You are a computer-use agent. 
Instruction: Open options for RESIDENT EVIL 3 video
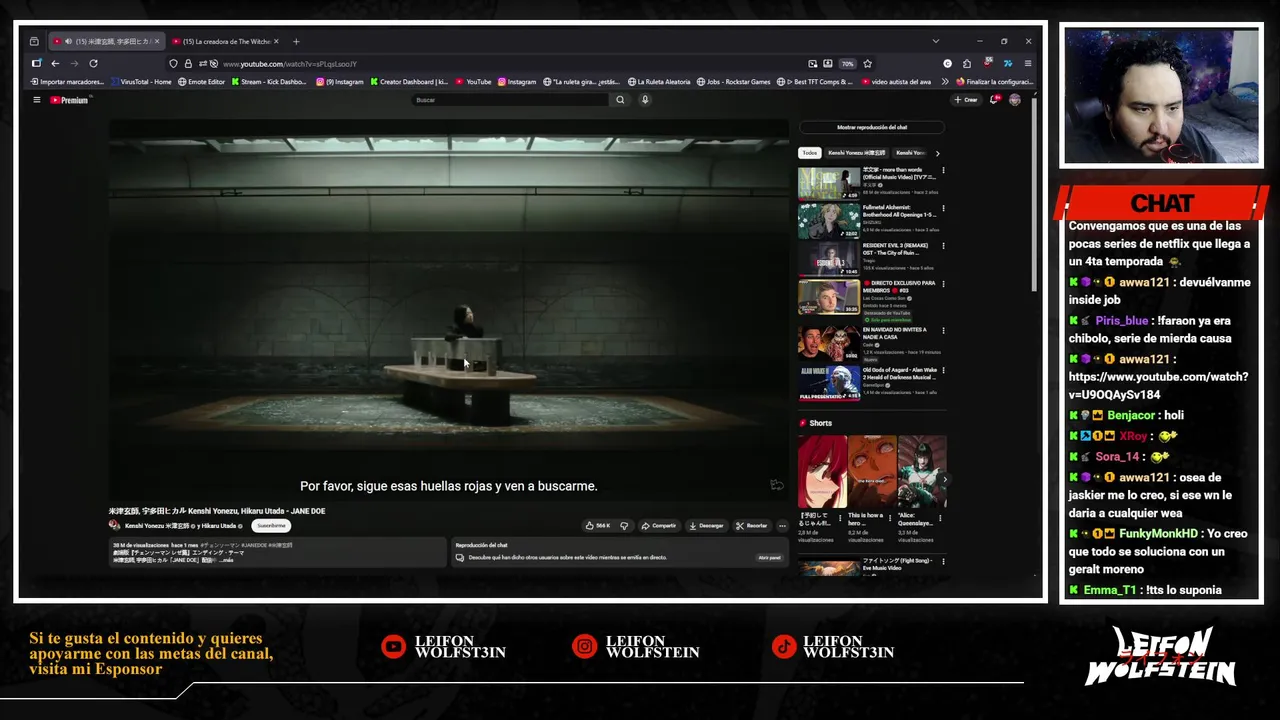coord(943,246)
